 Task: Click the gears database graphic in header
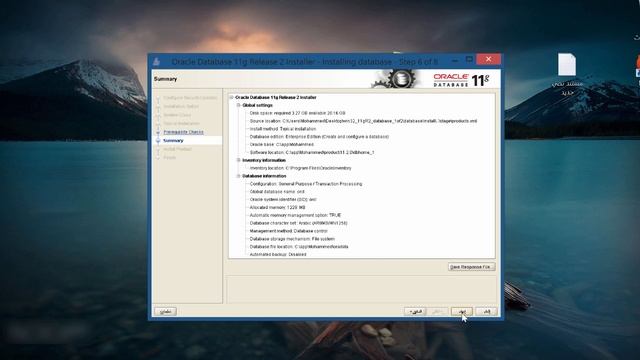pyautogui.click(x=395, y=79)
